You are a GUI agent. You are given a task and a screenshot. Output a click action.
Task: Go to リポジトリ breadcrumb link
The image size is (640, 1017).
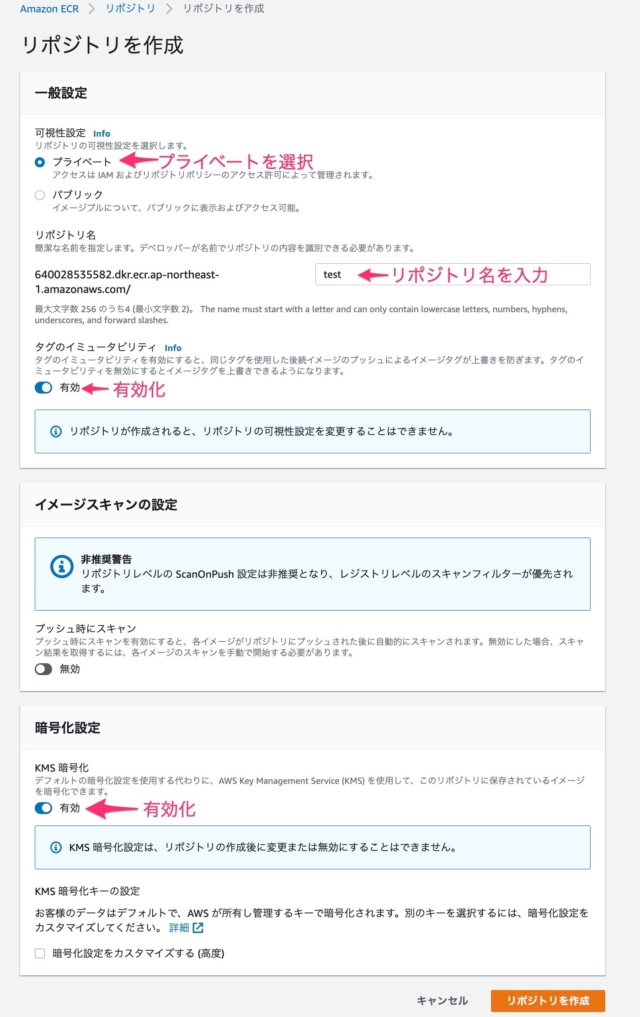pyautogui.click(x=130, y=9)
